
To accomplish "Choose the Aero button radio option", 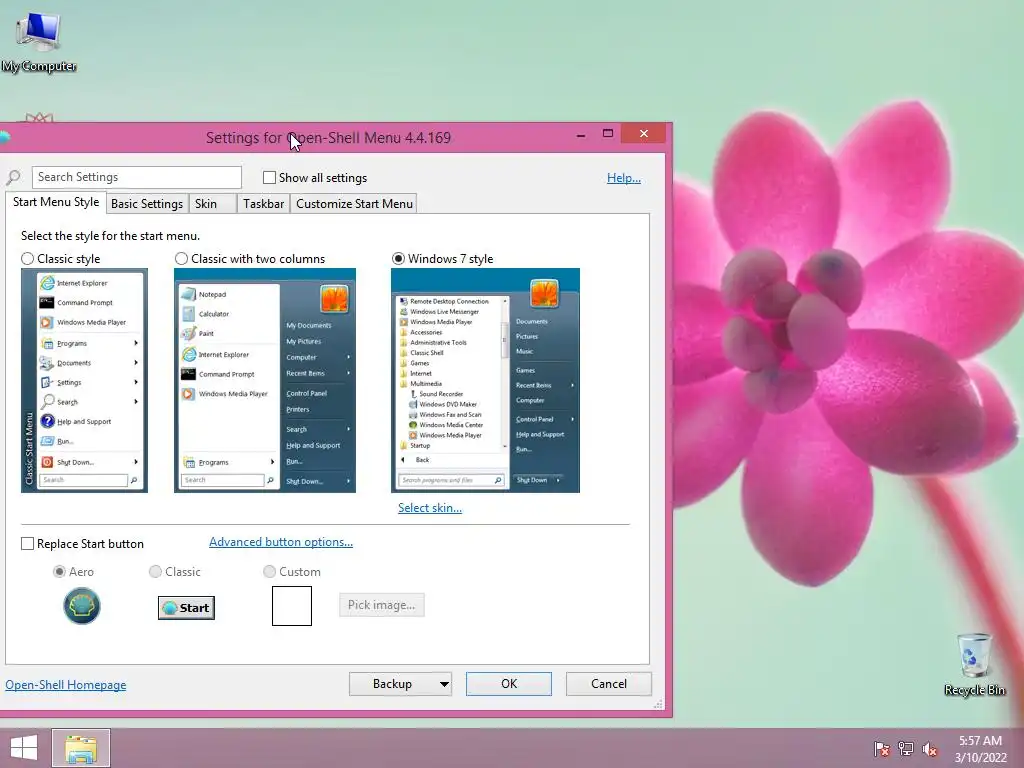I will (x=59, y=571).
